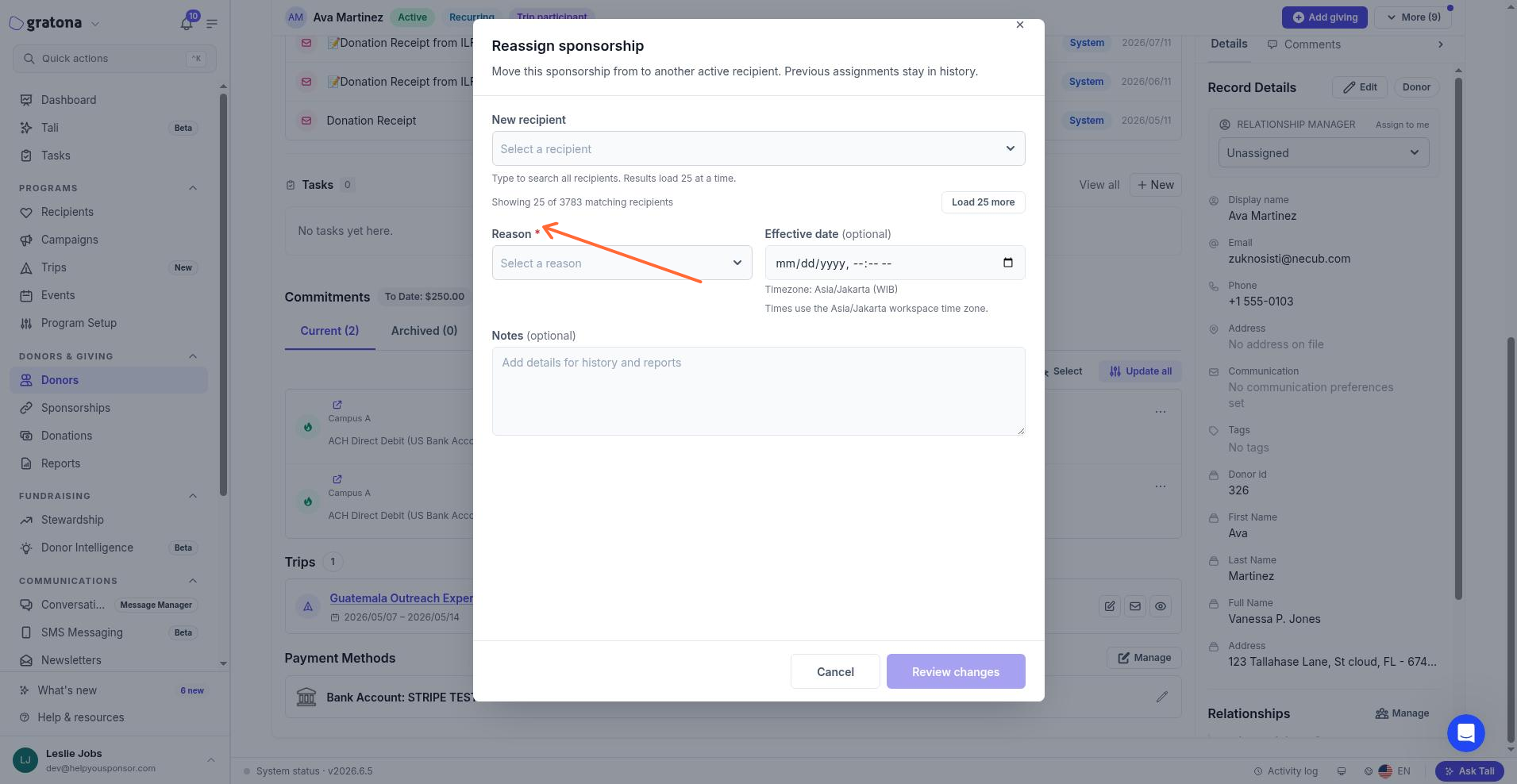Open Dashboard in the sidebar
This screenshot has height=784, width=1517.
(109, 100)
